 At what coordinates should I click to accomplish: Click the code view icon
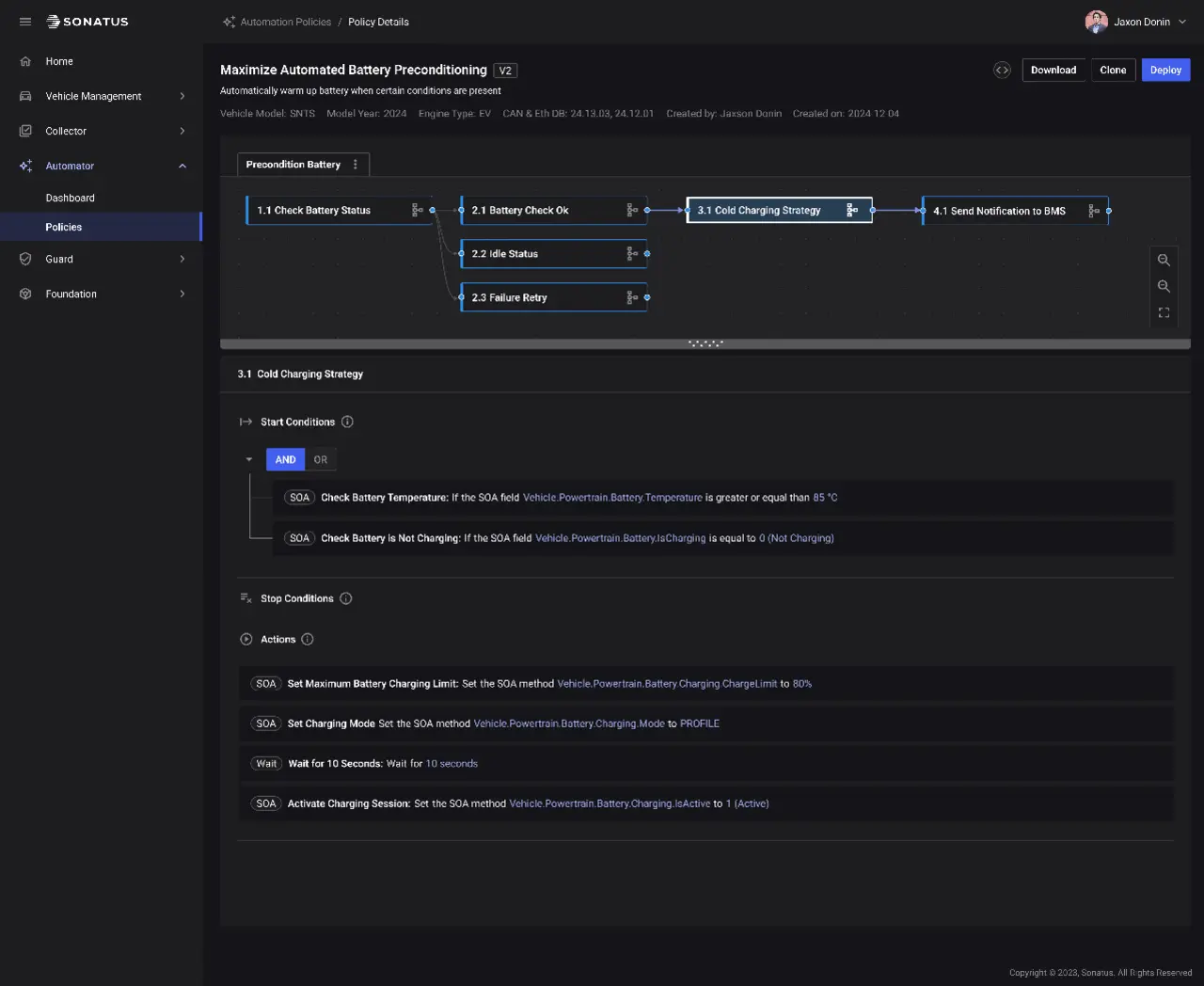[x=1002, y=70]
